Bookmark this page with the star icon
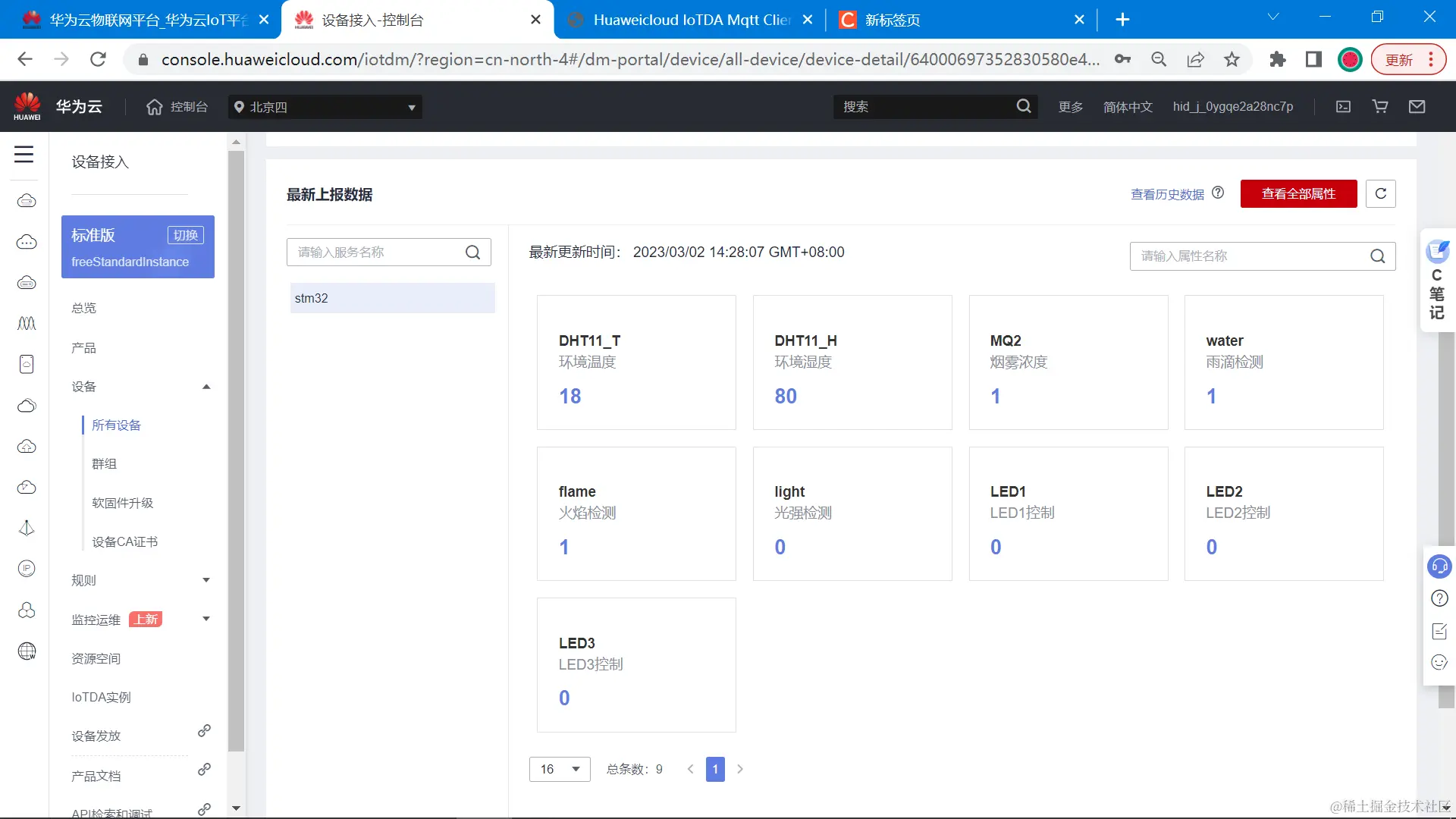 click(x=1232, y=59)
